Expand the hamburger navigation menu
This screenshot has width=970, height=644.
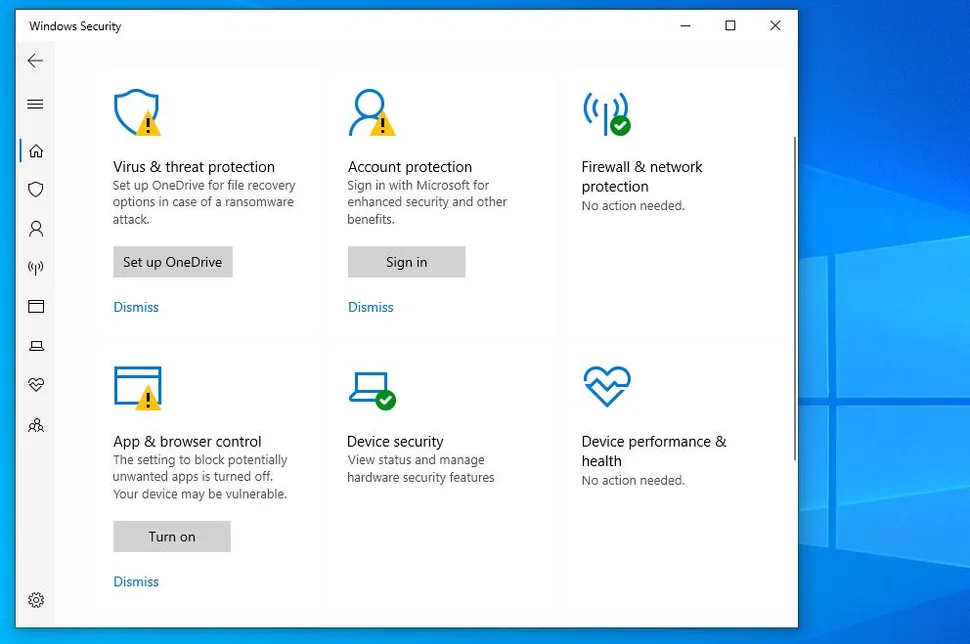click(35, 104)
